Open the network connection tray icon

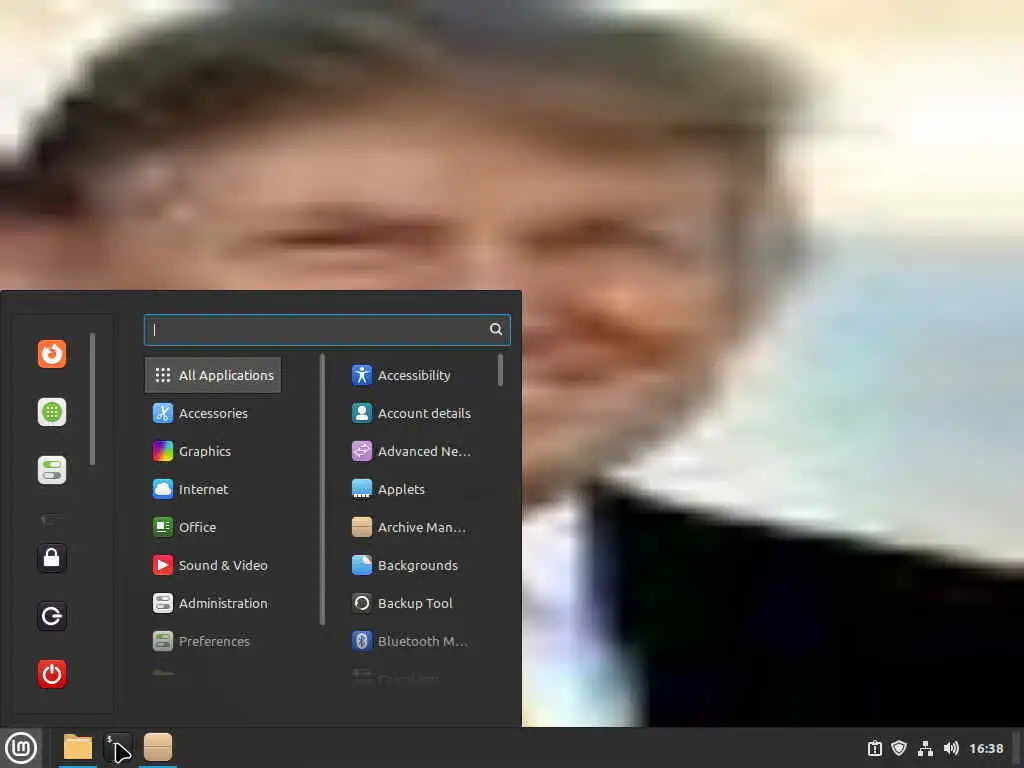click(925, 748)
